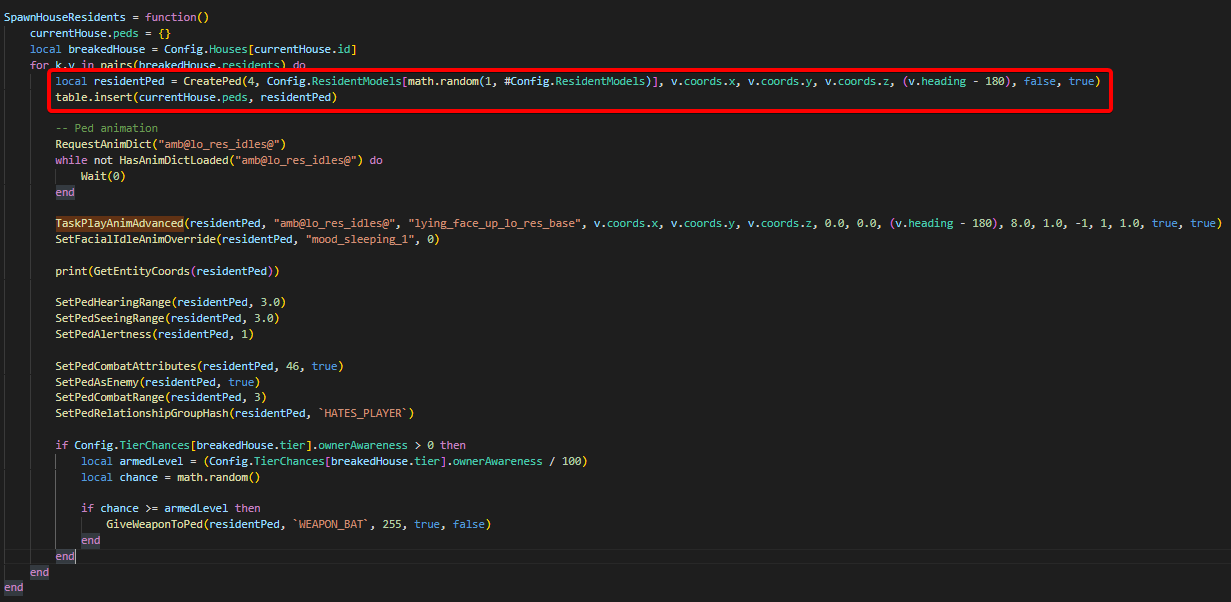Screen dimensions: 1231x602
Task: Click the SpawnHouseResidents function name
Action: pyautogui.click(x=68, y=18)
